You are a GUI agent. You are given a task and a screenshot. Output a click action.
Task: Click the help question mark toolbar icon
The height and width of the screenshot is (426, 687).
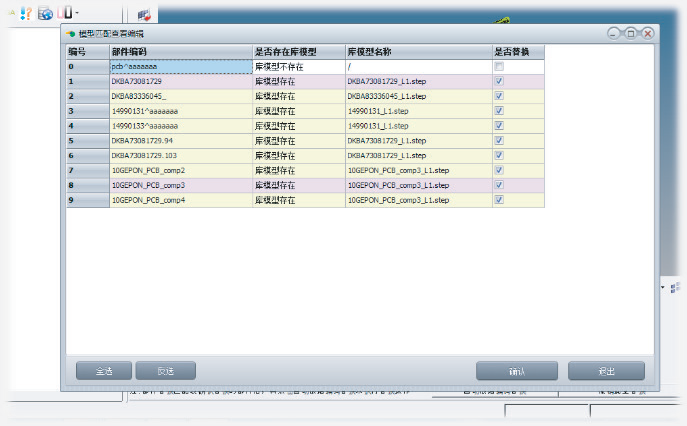27,13
